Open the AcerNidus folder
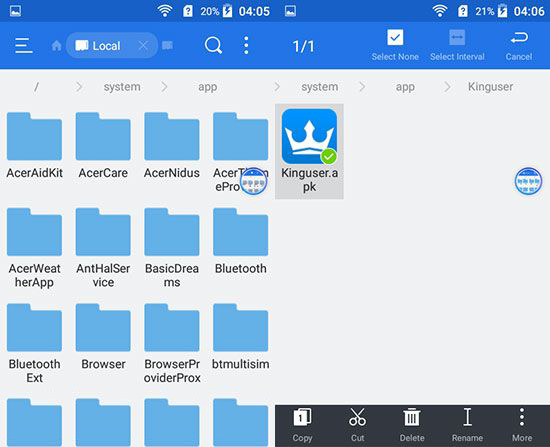The width and height of the screenshot is (550, 447). tap(172, 145)
